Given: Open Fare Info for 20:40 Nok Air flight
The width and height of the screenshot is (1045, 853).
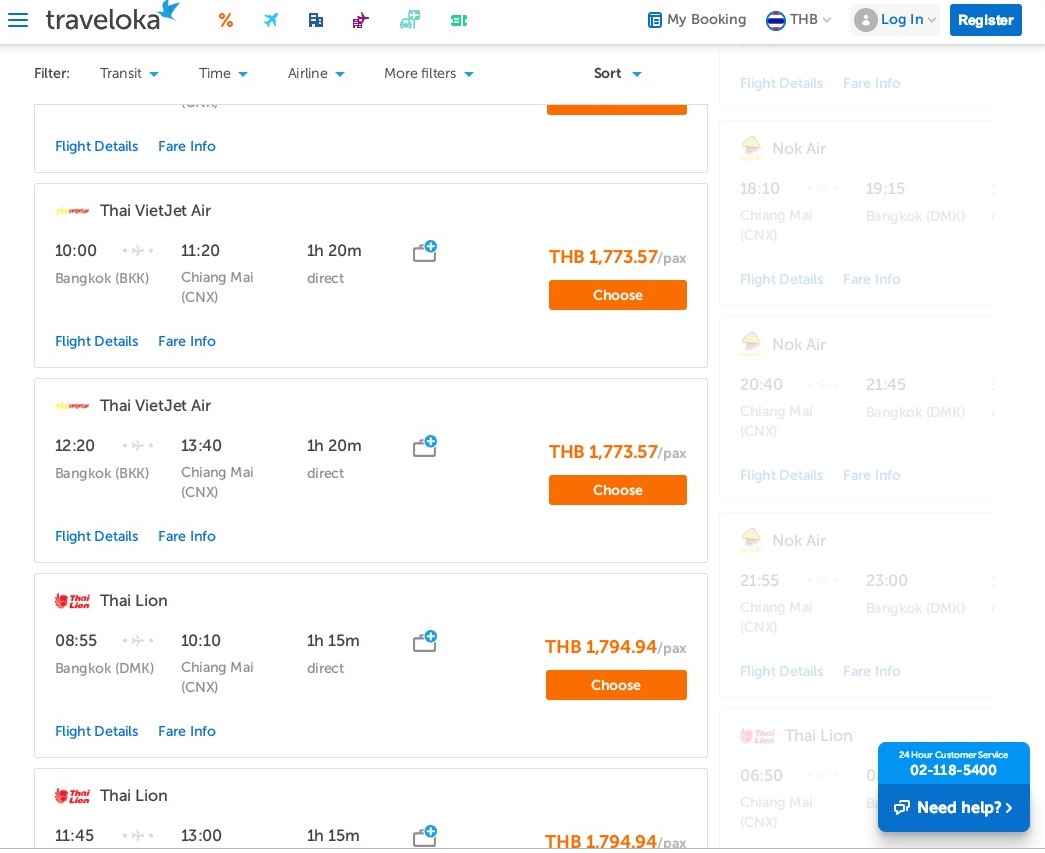Looking at the screenshot, I should [872, 475].
